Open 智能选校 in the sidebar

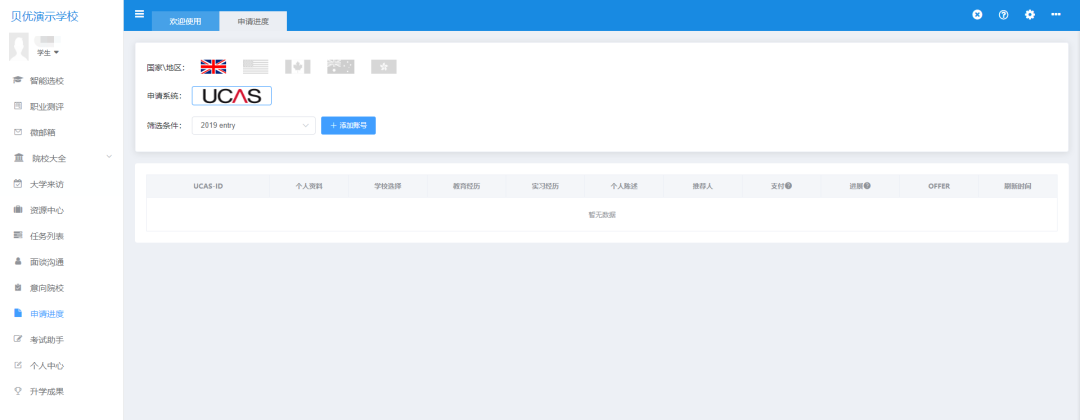[47, 80]
